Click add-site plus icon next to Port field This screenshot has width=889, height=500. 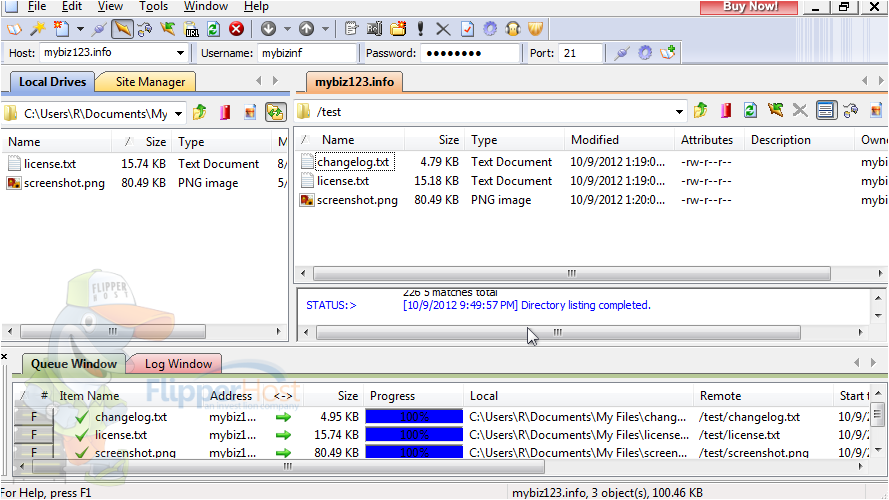tap(668, 53)
